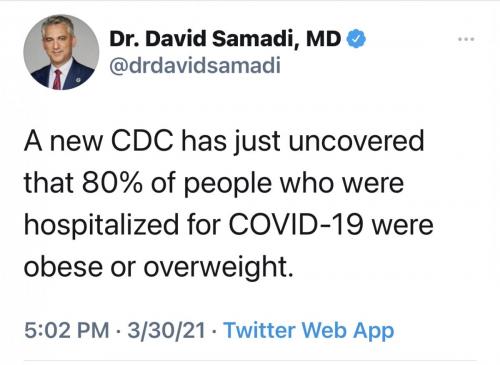
Task: Open the Dr. David Samadi, MD display name
Action: coord(225,39)
